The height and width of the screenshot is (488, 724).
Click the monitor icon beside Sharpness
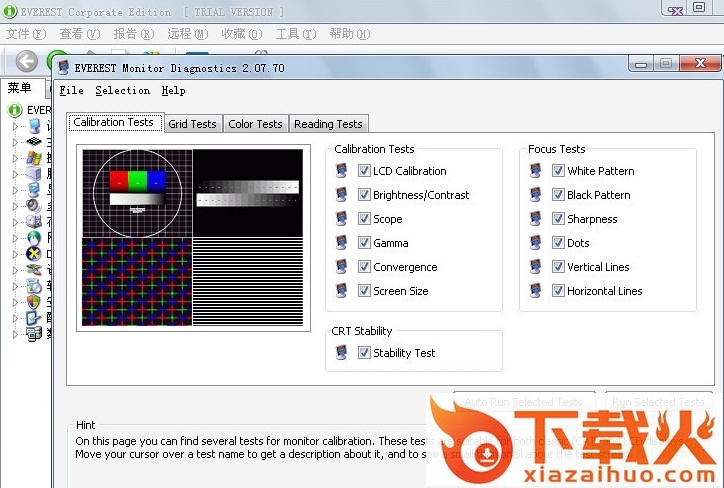tap(535, 219)
